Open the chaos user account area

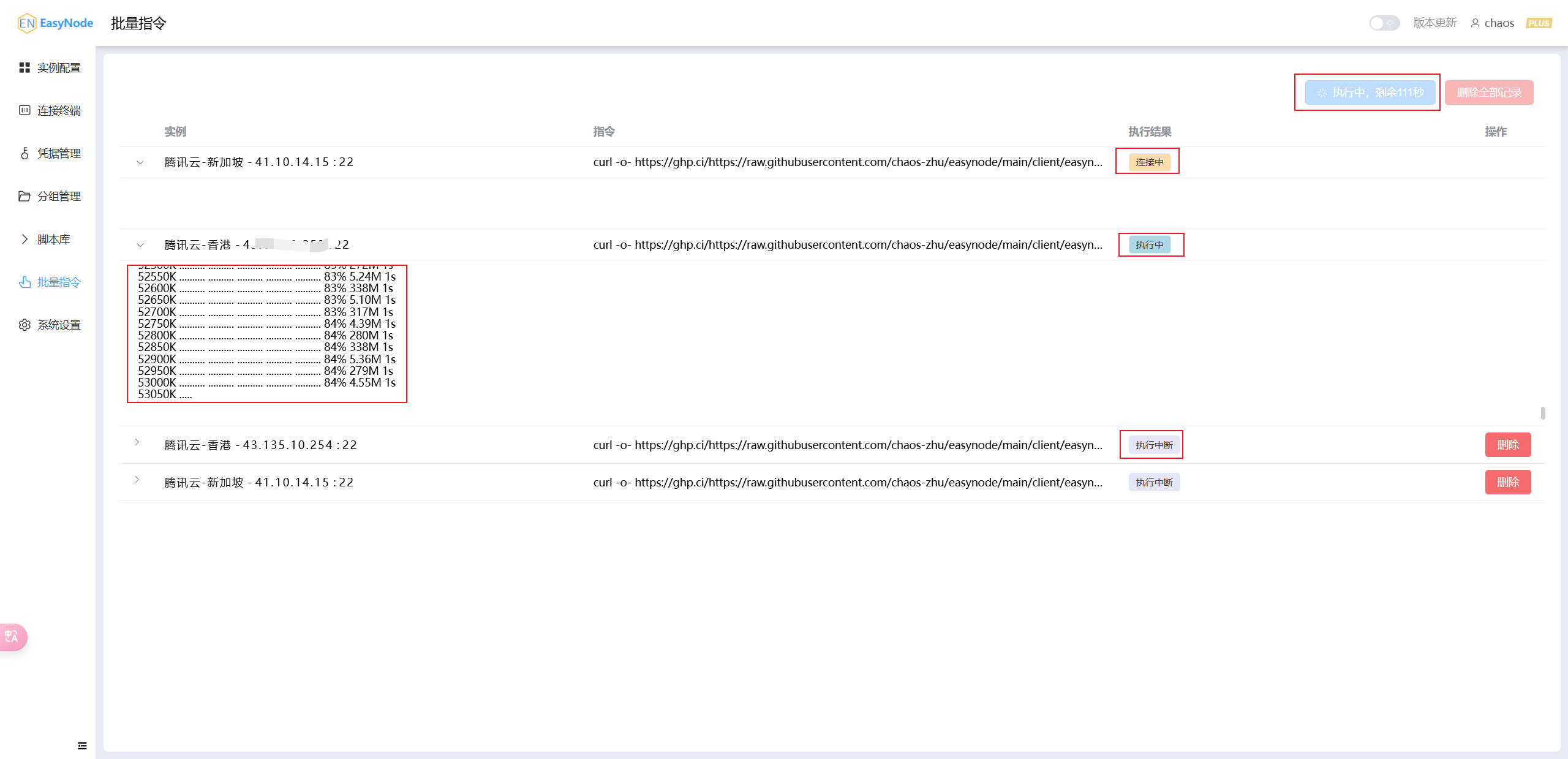coord(1492,23)
